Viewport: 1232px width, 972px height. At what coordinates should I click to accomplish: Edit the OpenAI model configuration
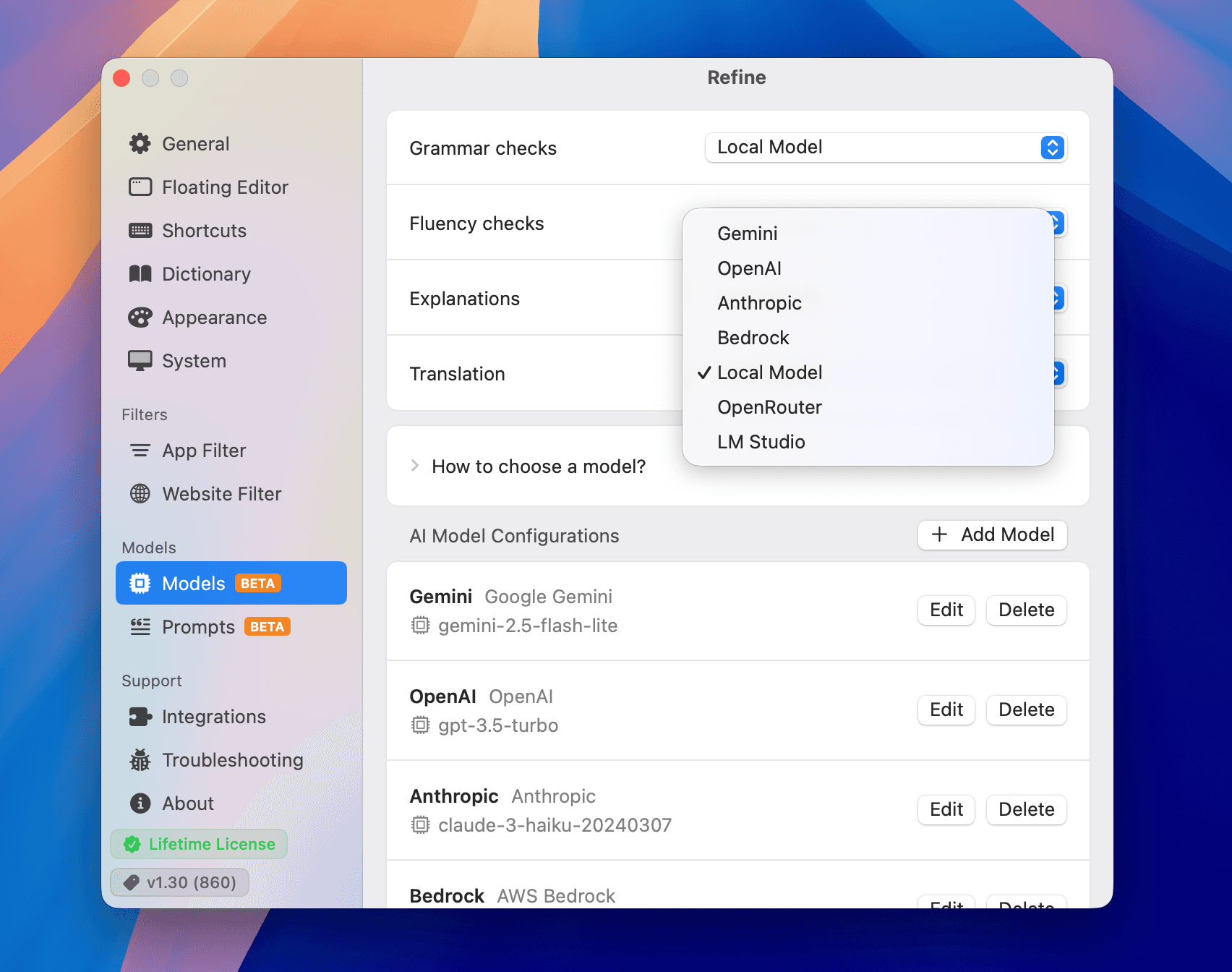coord(946,709)
